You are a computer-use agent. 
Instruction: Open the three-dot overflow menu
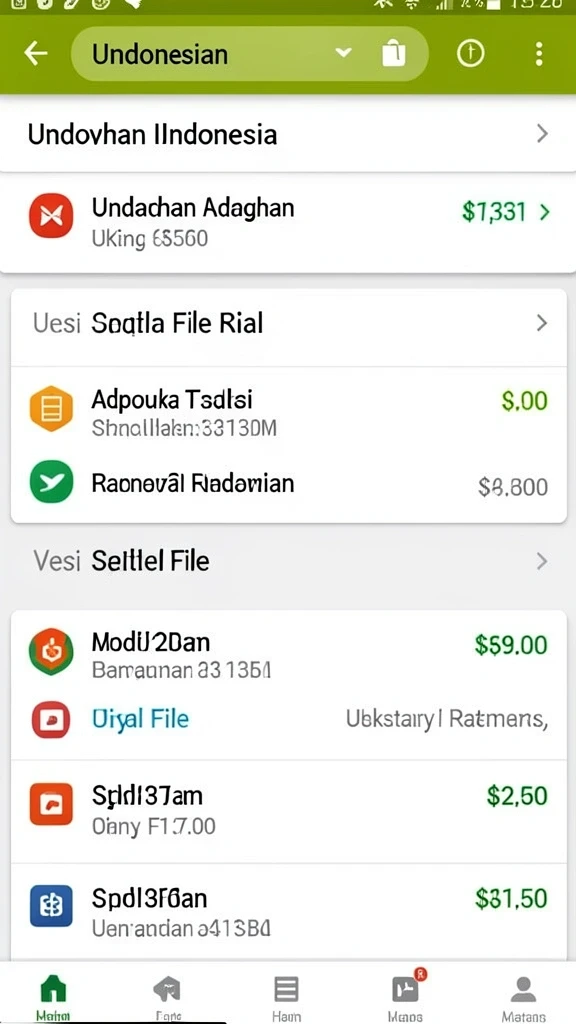[x=539, y=54]
